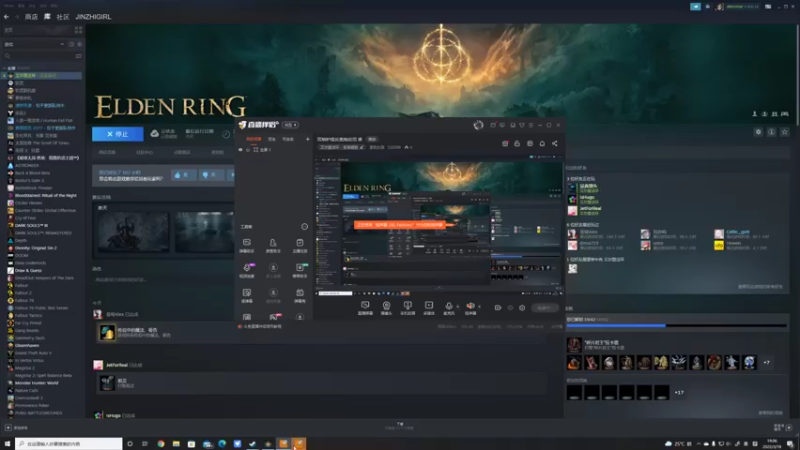Open the 商店 store menu in Steam
The width and height of the screenshot is (800, 450).
[x=31, y=17]
